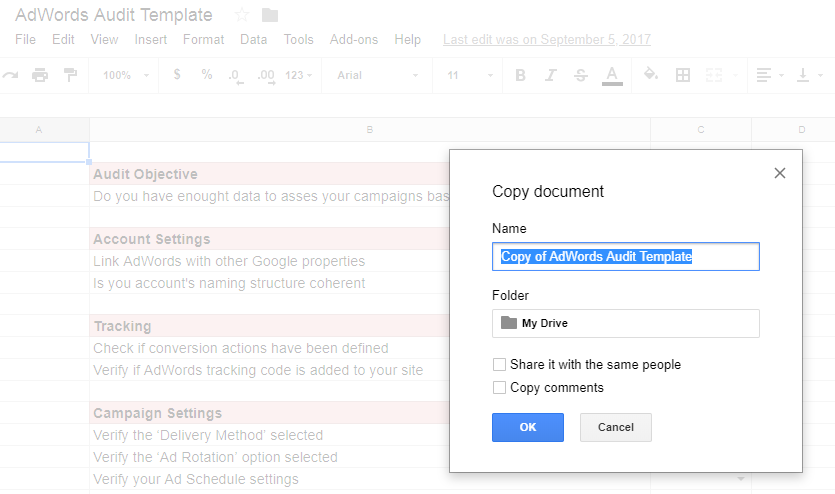Select the Audit Objective cell
This screenshot has width=835, height=494.
pos(269,174)
